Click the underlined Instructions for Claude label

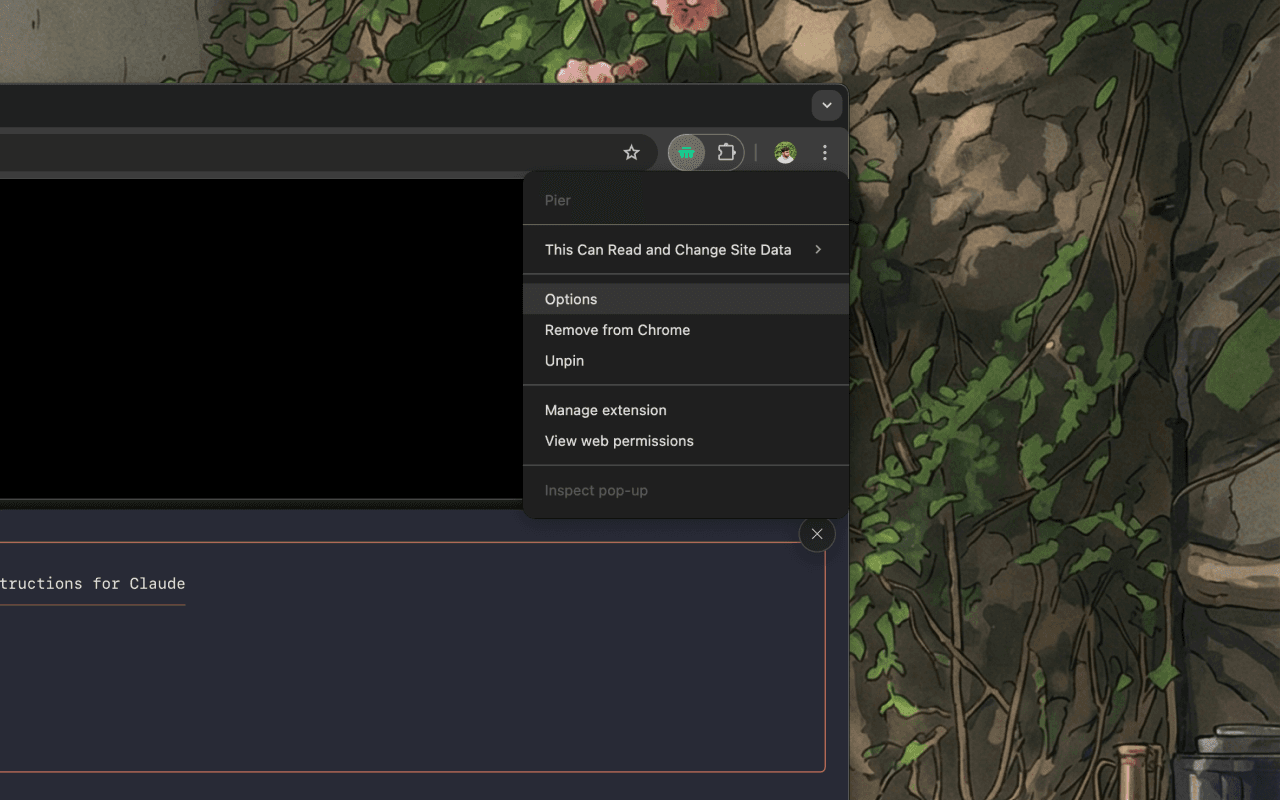coord(93,584)
